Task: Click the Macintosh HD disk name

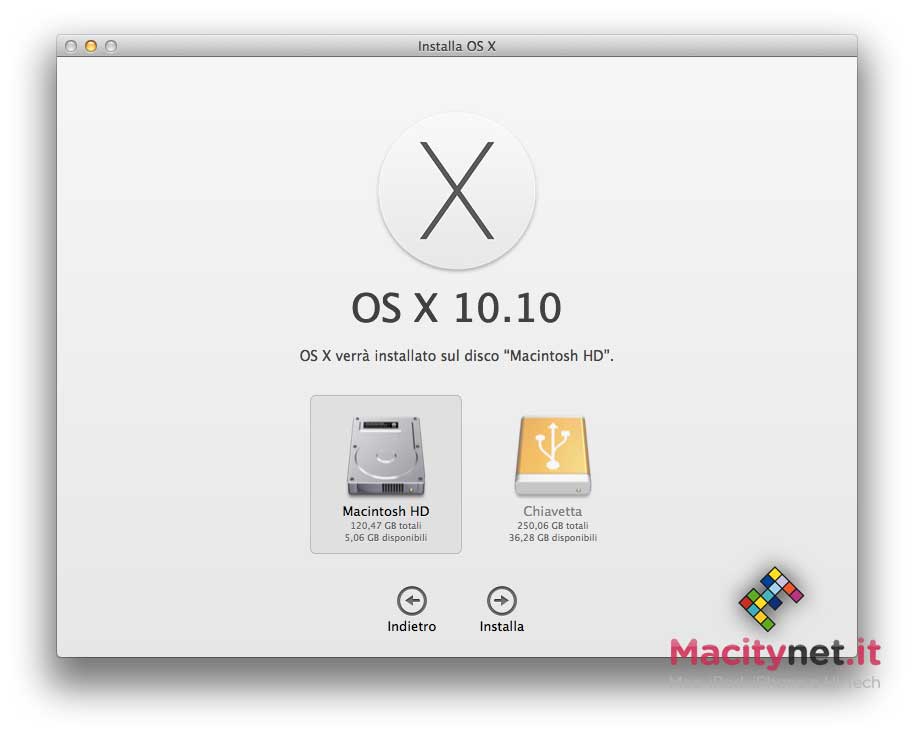Action: [x=386, y=511]
